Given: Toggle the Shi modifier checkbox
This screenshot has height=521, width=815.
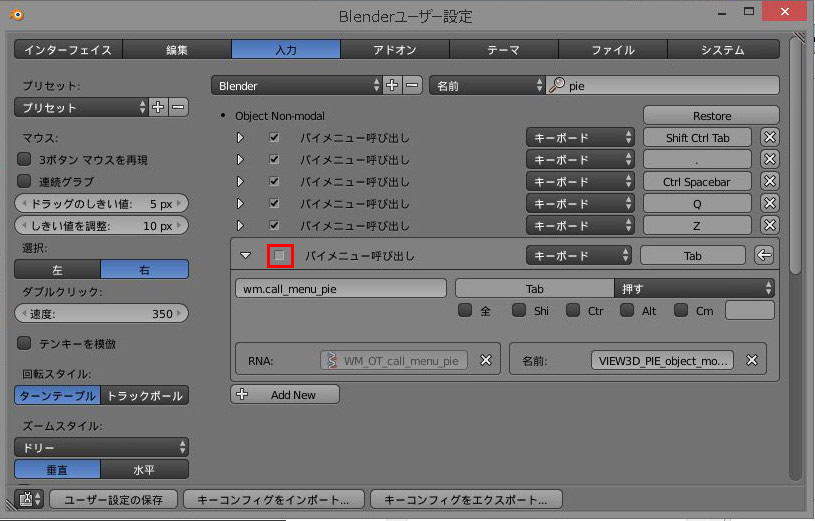Looking at the screenshot, I should pyautogui.click(x=519, y=310).
